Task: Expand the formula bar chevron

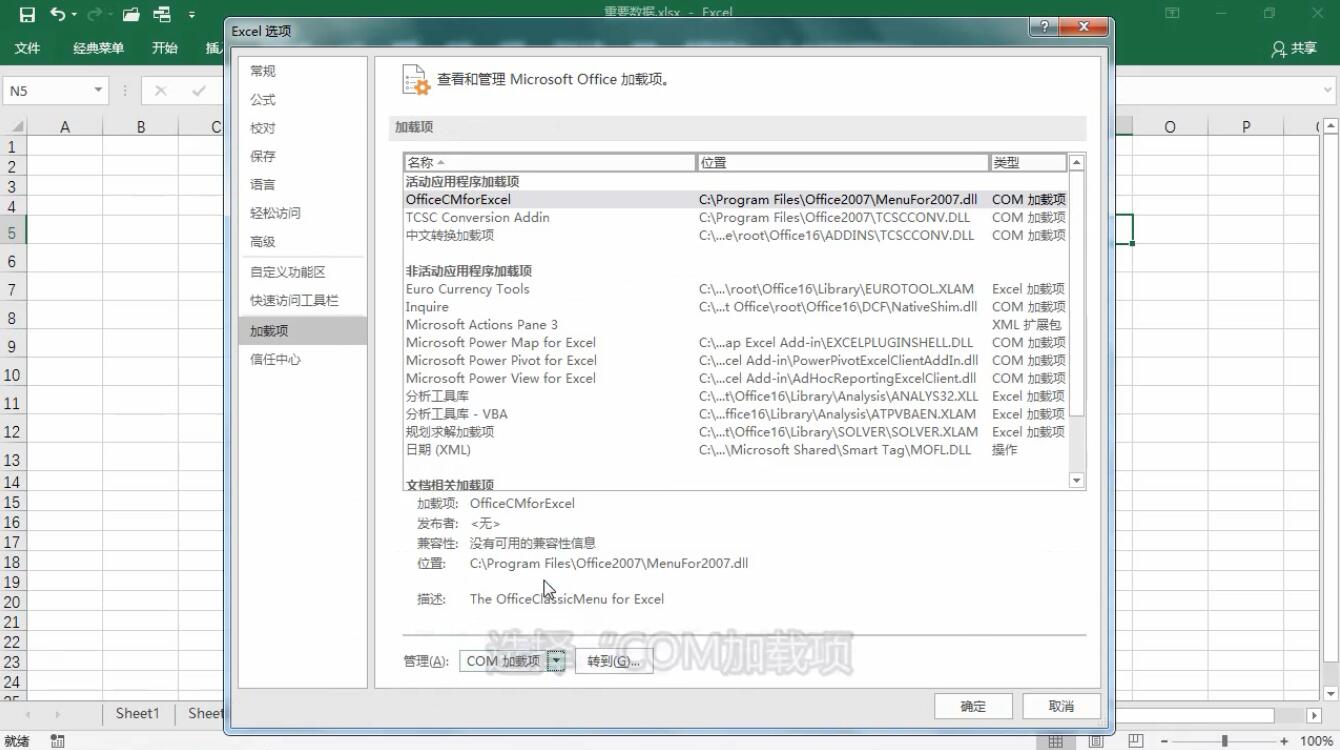Action: point(1328,90)
